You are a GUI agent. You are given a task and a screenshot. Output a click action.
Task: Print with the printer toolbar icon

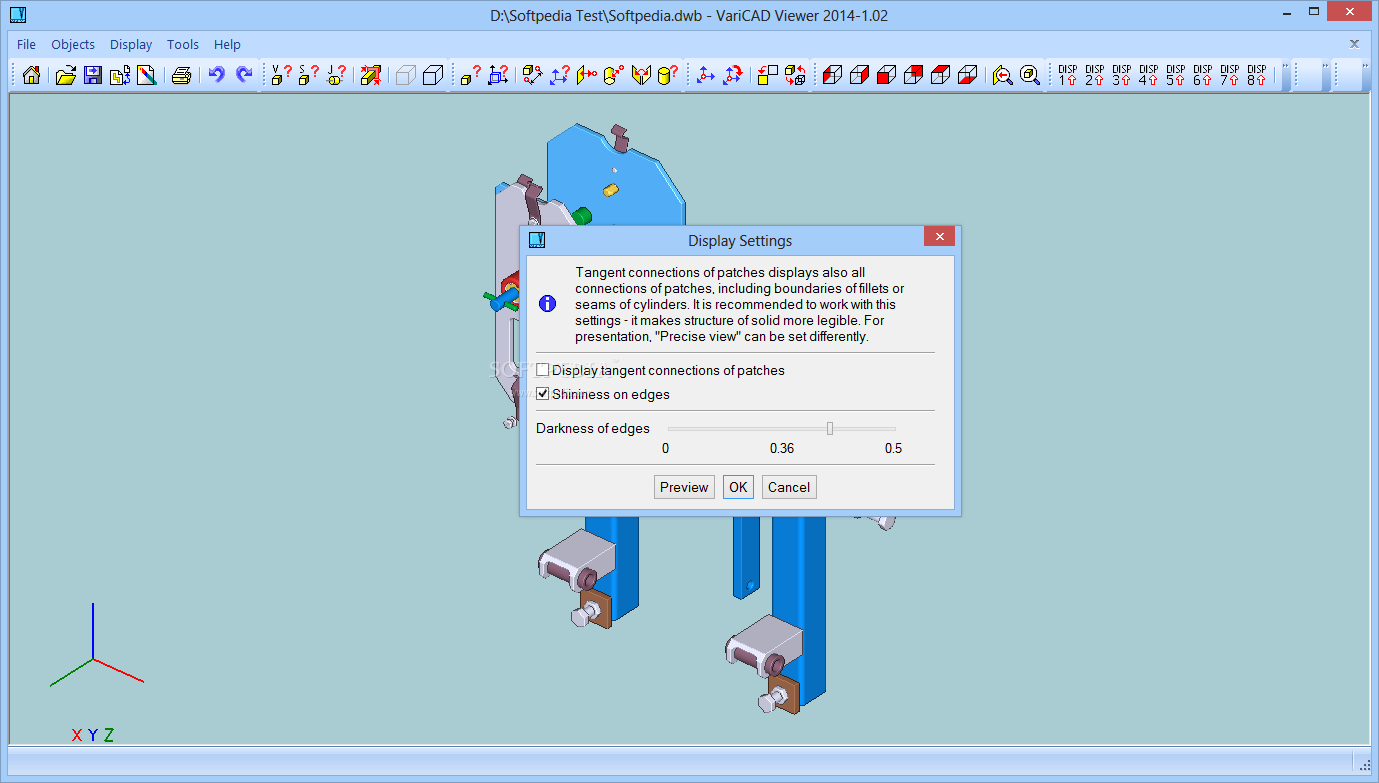(181, 75)
